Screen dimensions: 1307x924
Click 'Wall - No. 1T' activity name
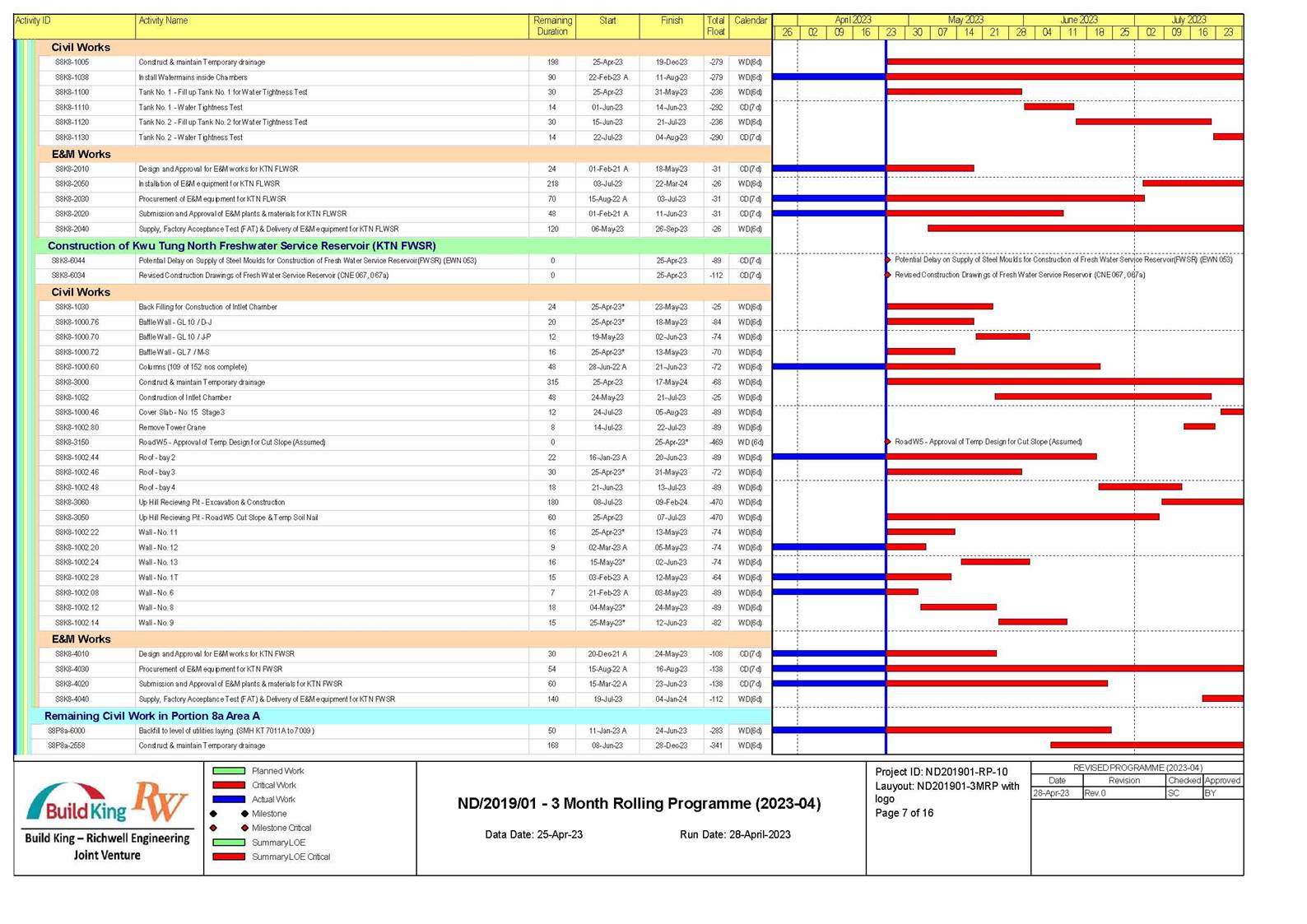(x=158, y=578)
